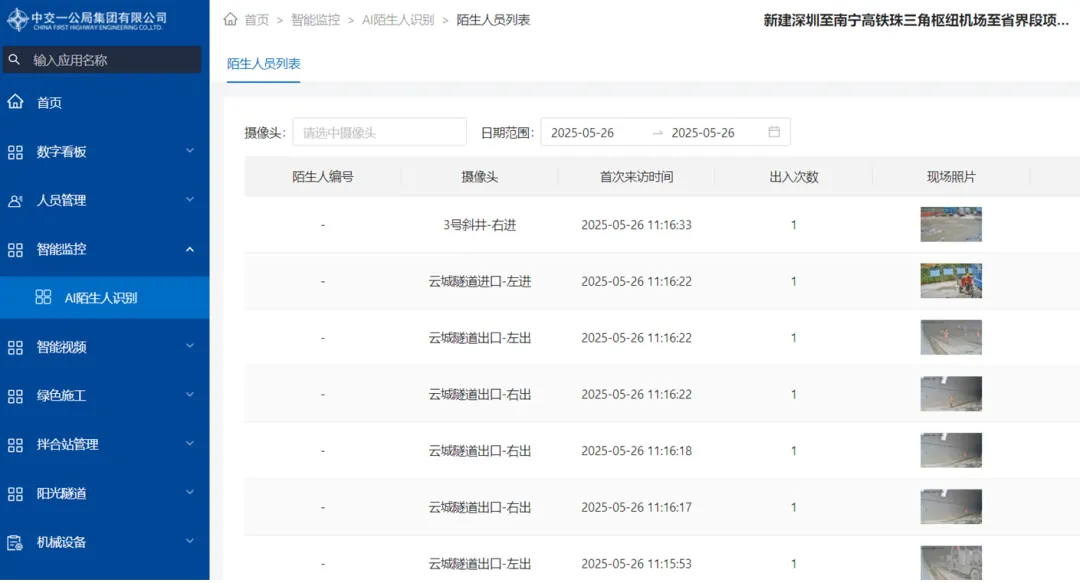The height and width of the screenshot is (583, 1080).
Task: Click the company logo at top left
Action: (x=87, y=19)
